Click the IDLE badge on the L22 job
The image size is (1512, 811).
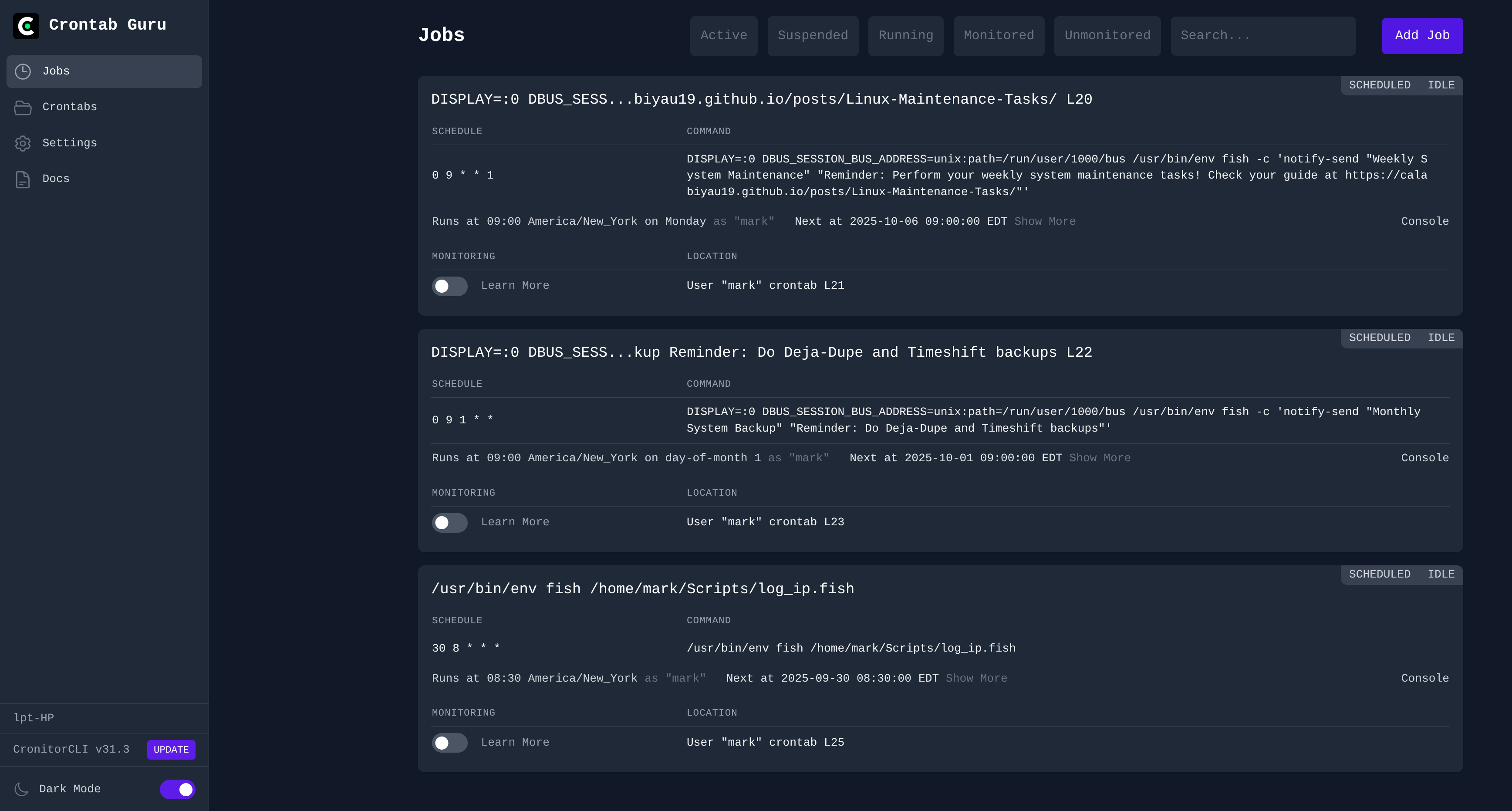(1441, 338)
